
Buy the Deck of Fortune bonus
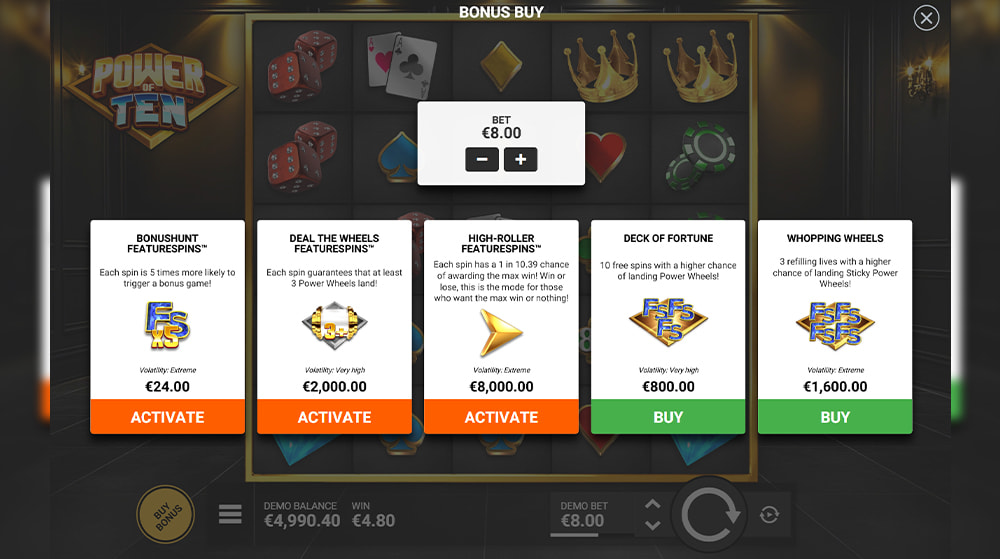click(668, 417)
